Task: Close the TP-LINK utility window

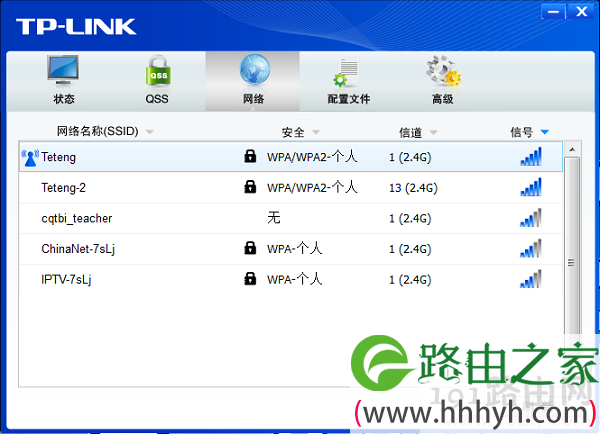Action: (x=582, y=11)
